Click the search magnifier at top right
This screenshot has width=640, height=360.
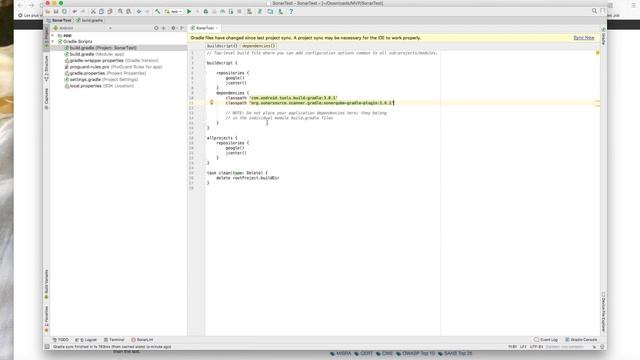click(x=594, y=11)
